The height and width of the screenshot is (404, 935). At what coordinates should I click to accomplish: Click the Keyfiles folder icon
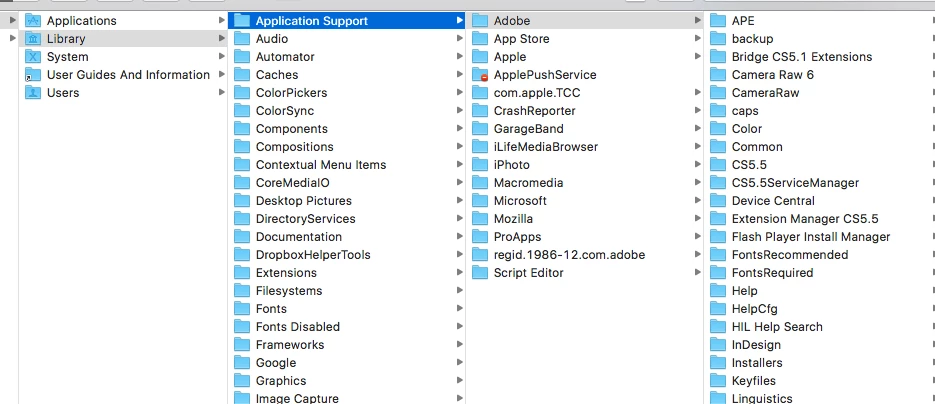(x=718, y=381)
